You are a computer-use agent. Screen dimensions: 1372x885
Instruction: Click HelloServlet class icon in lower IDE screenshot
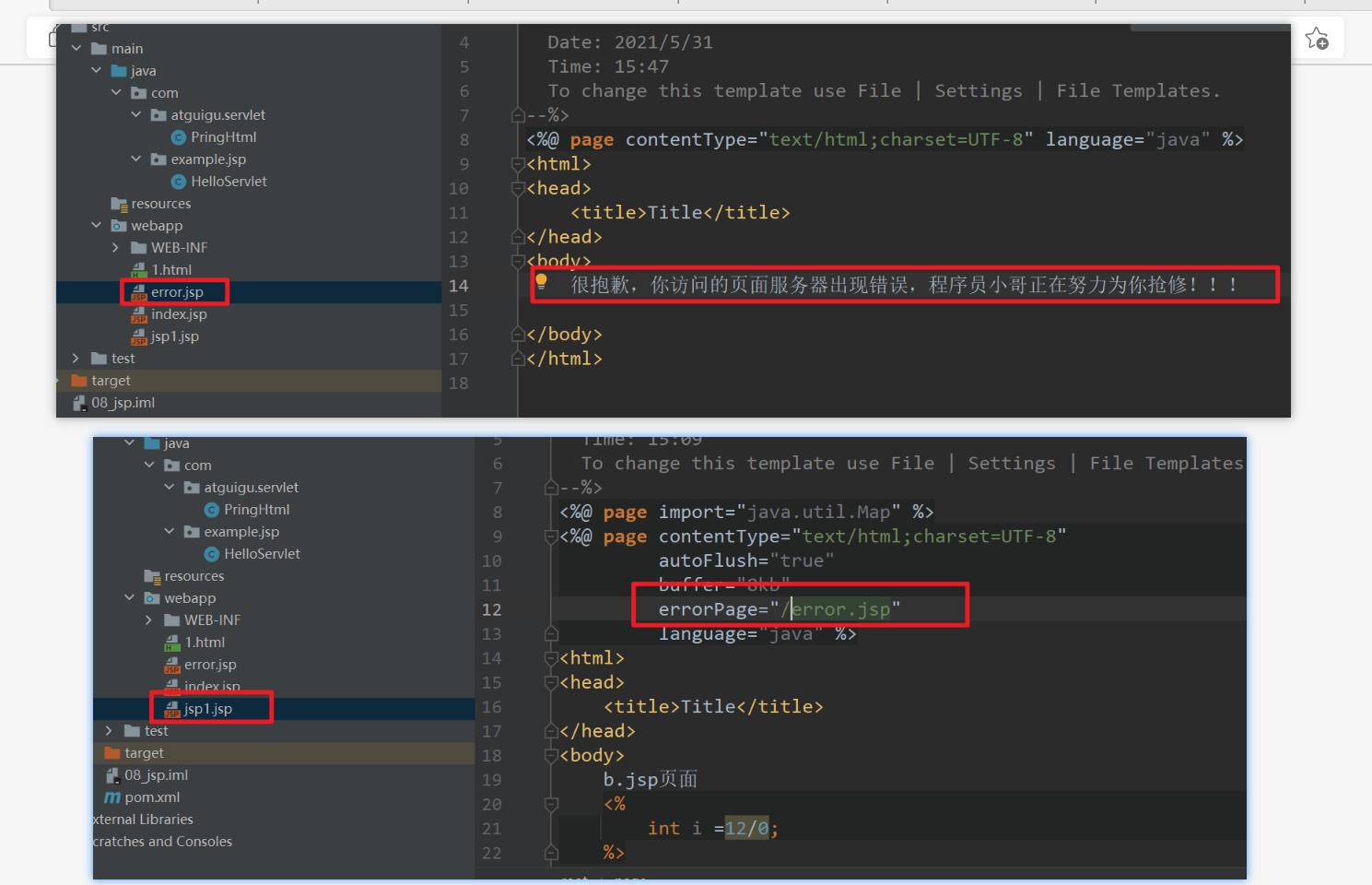click(x=212, y=554)
